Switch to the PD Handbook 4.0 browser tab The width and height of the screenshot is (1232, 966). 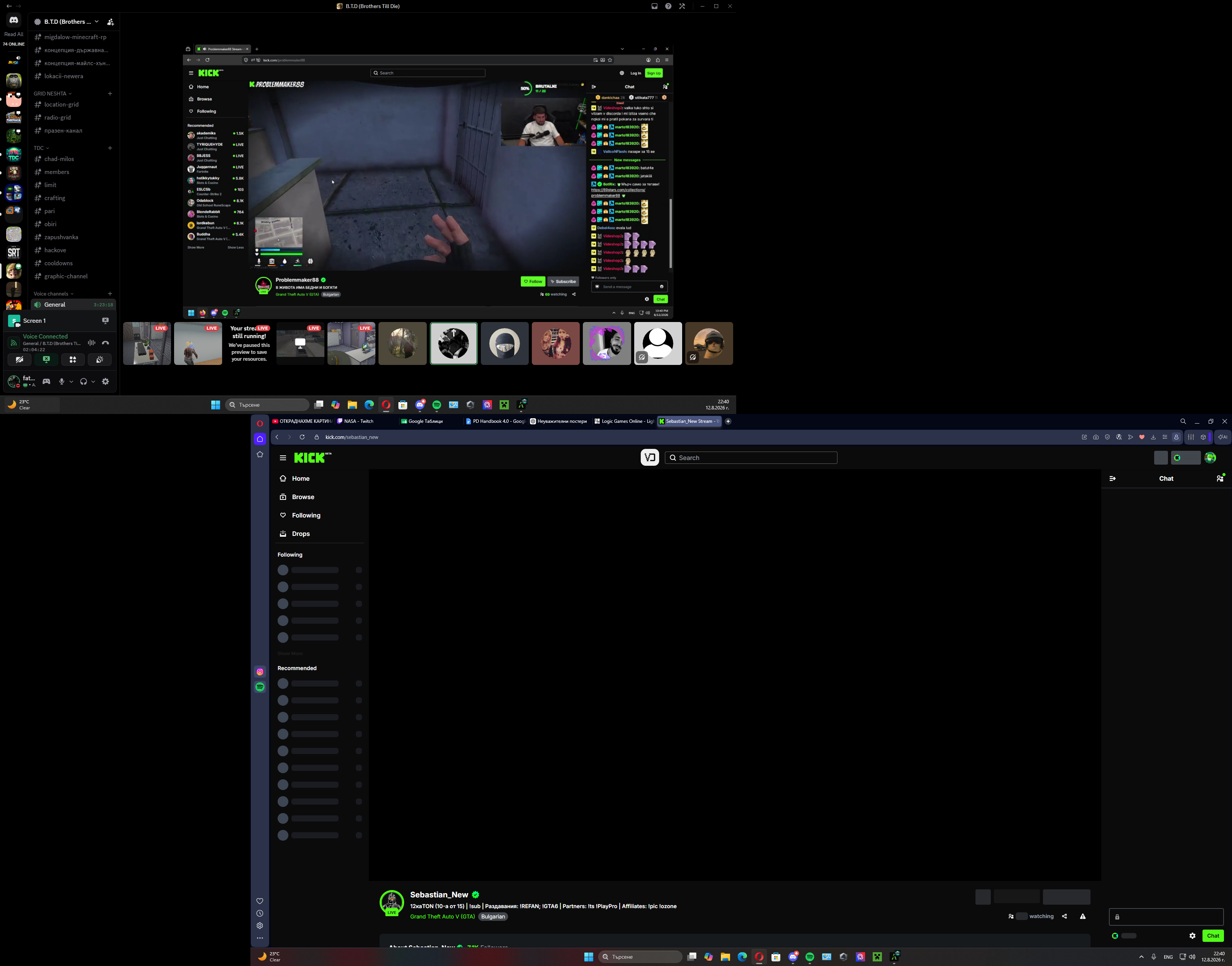(x=495, y=421)
